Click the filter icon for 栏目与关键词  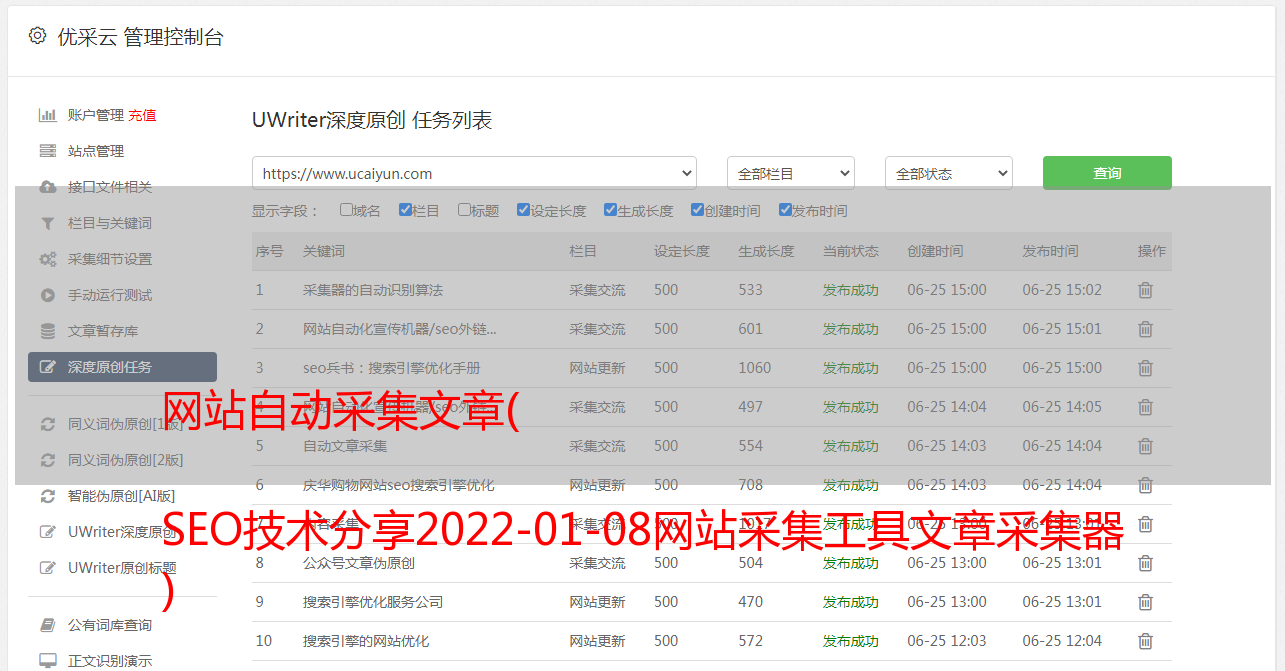[47, 223]
